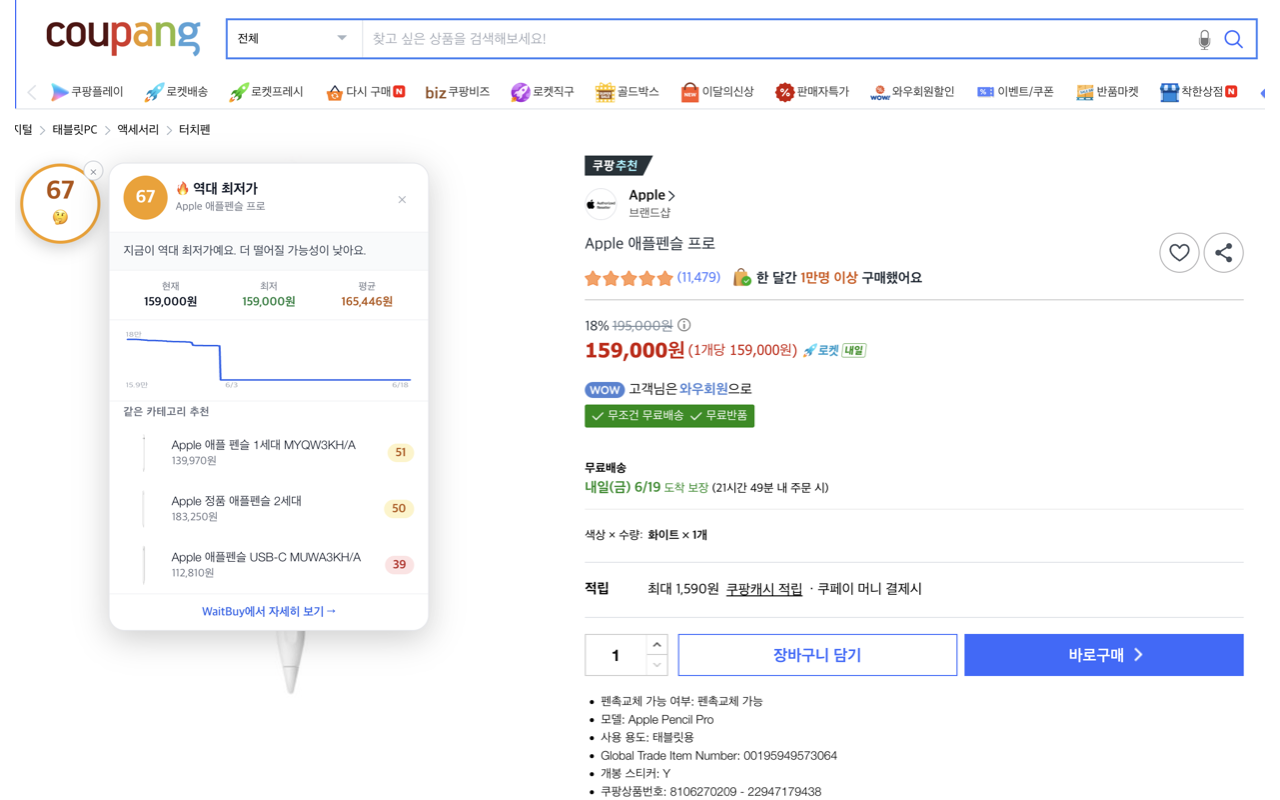Viewport: 1280px width, 800px height.
Task: Open 이벤트/쿠폰 menu item
Action: coord(1015,92)
